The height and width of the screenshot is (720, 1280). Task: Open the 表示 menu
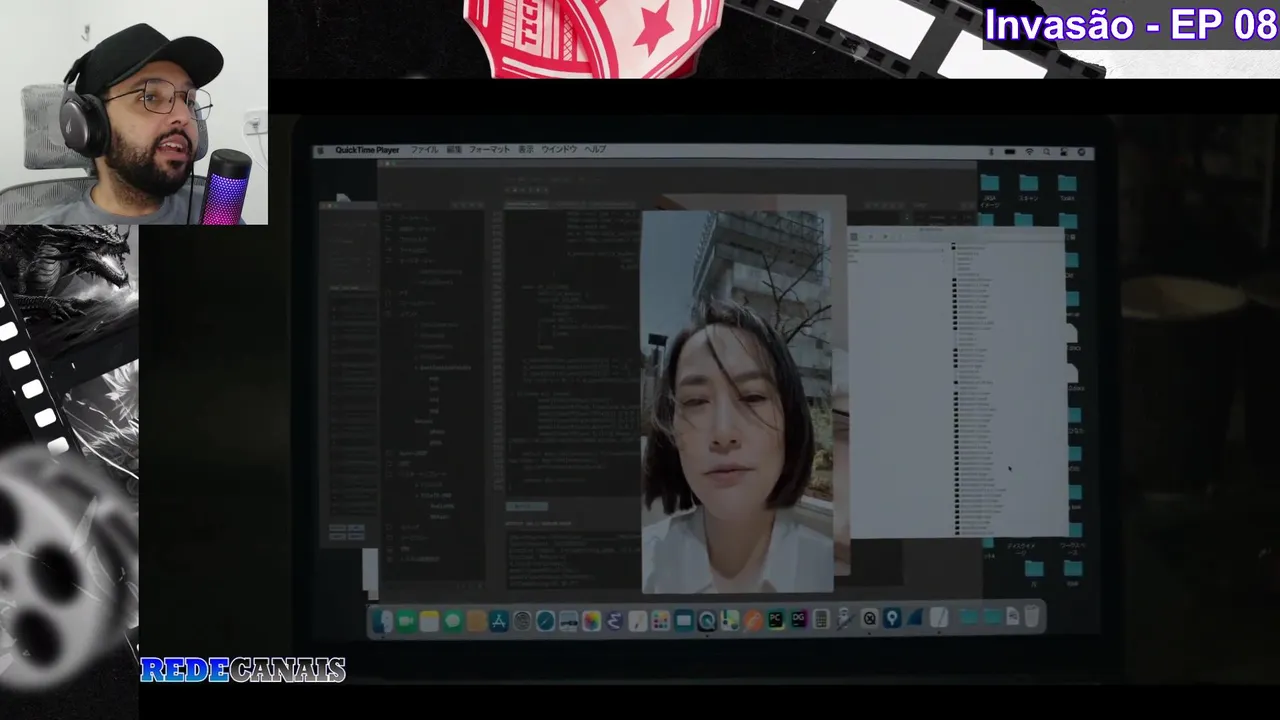(x=526, y=150)
